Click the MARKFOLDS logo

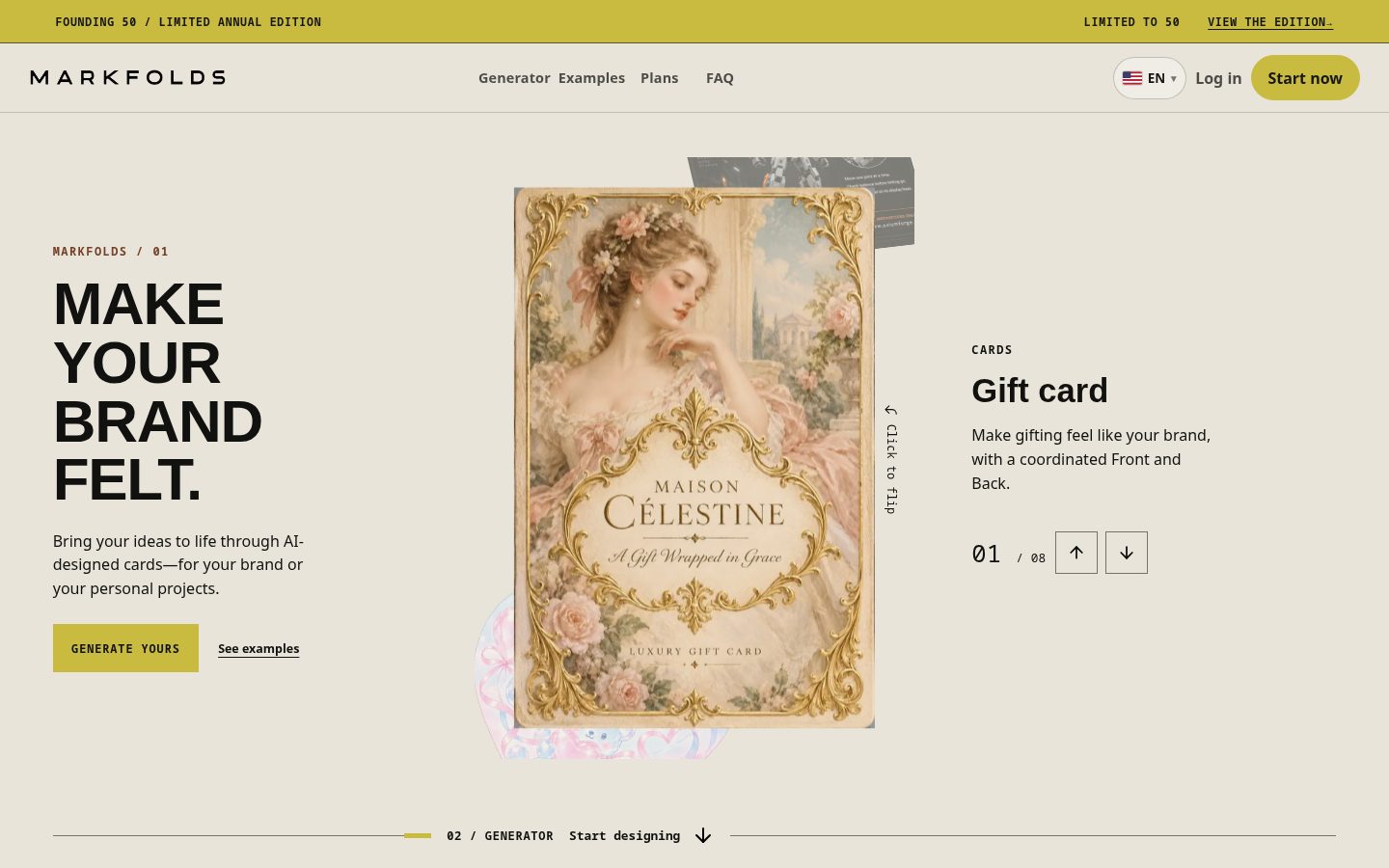127,77
